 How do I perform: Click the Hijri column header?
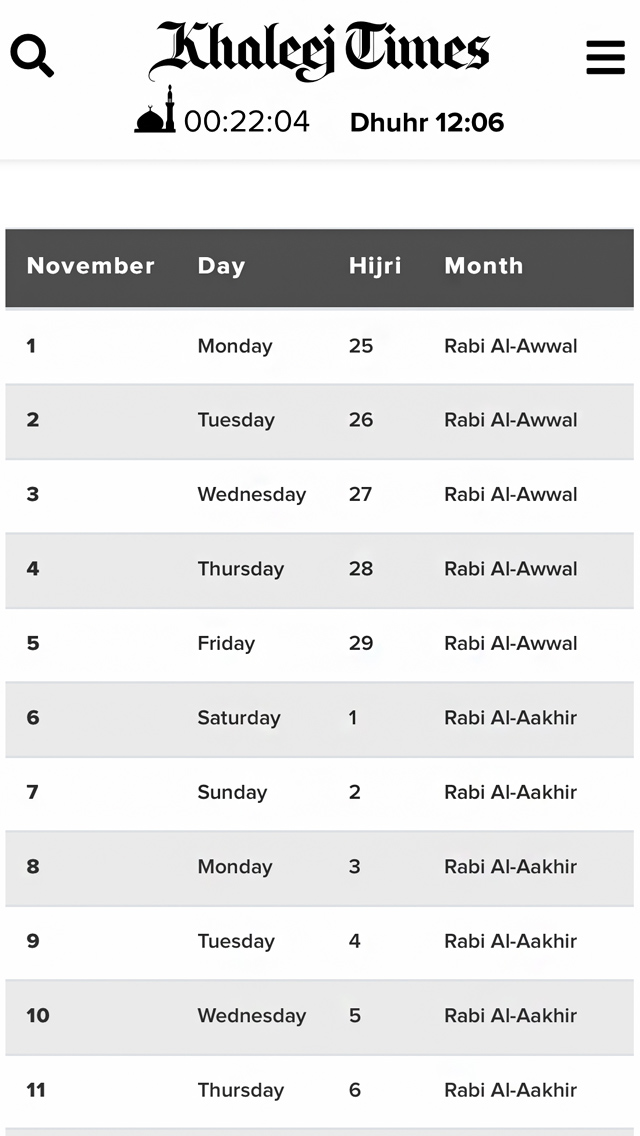(375, 266)
